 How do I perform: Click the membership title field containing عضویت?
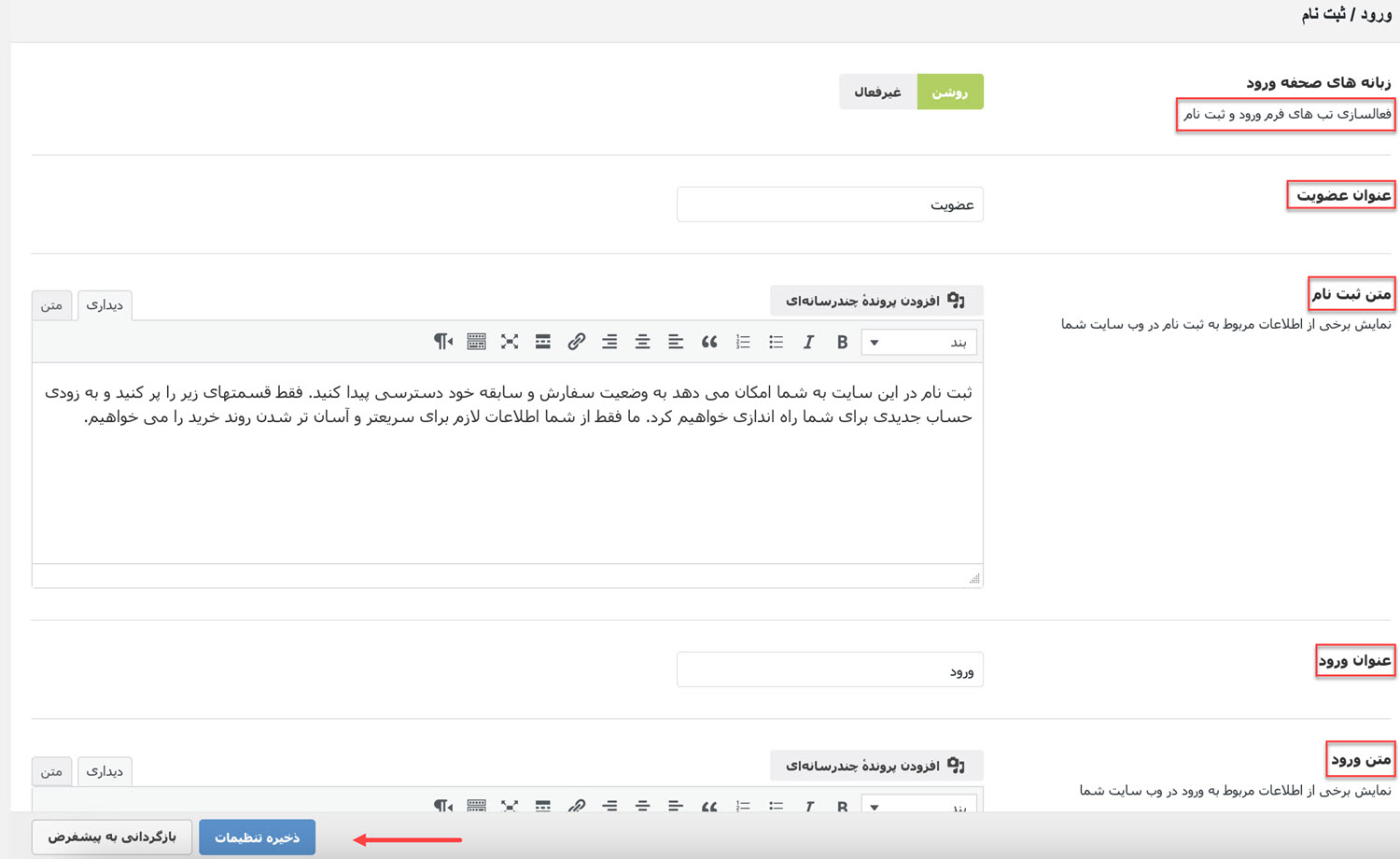click(x=829, y=204)
